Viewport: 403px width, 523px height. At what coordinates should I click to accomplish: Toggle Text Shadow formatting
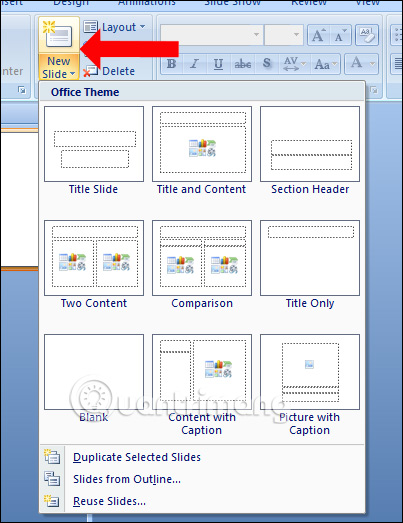pos(267,63)
